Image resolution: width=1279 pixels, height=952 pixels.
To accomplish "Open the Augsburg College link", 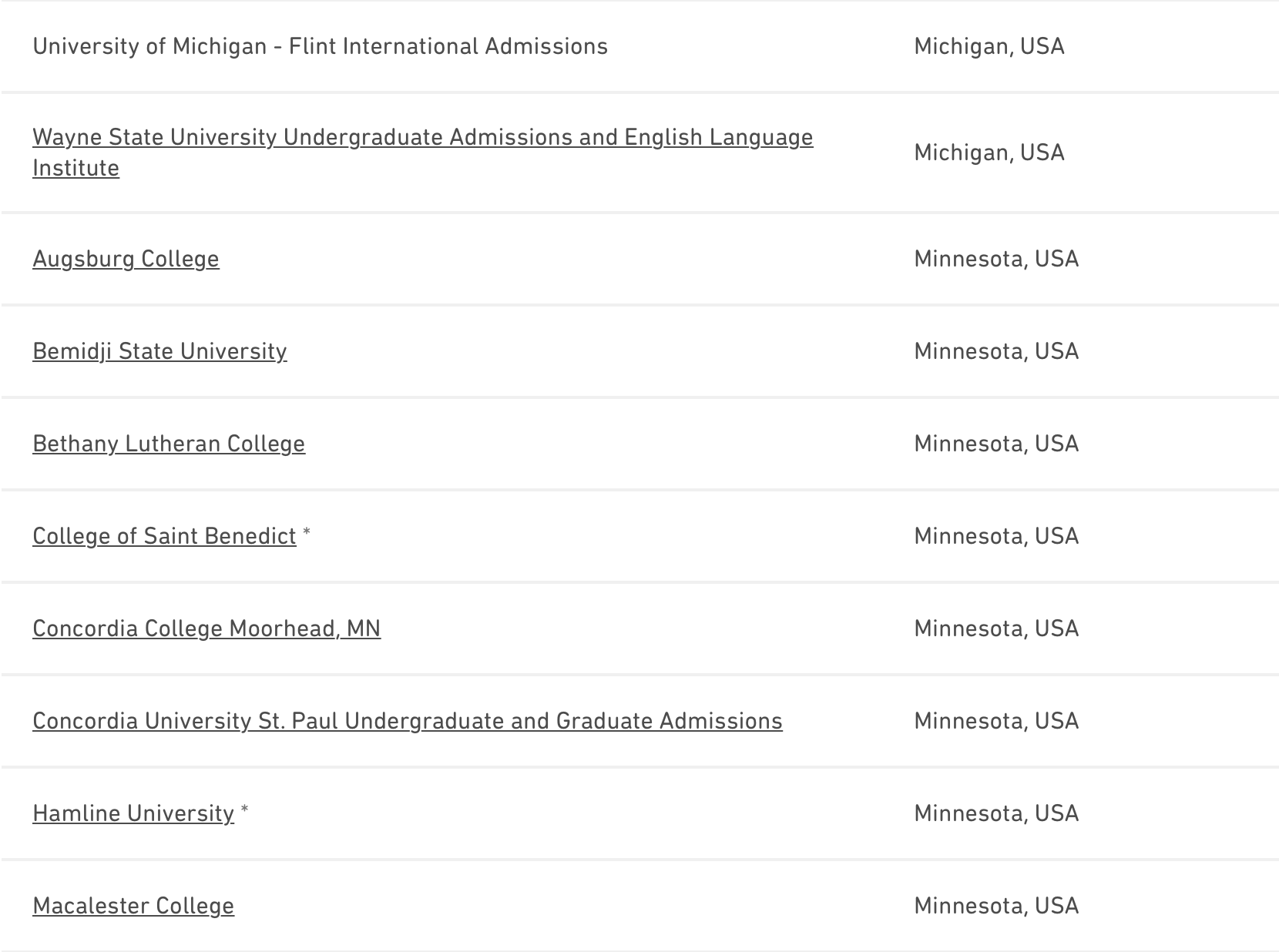I will 126,260.
